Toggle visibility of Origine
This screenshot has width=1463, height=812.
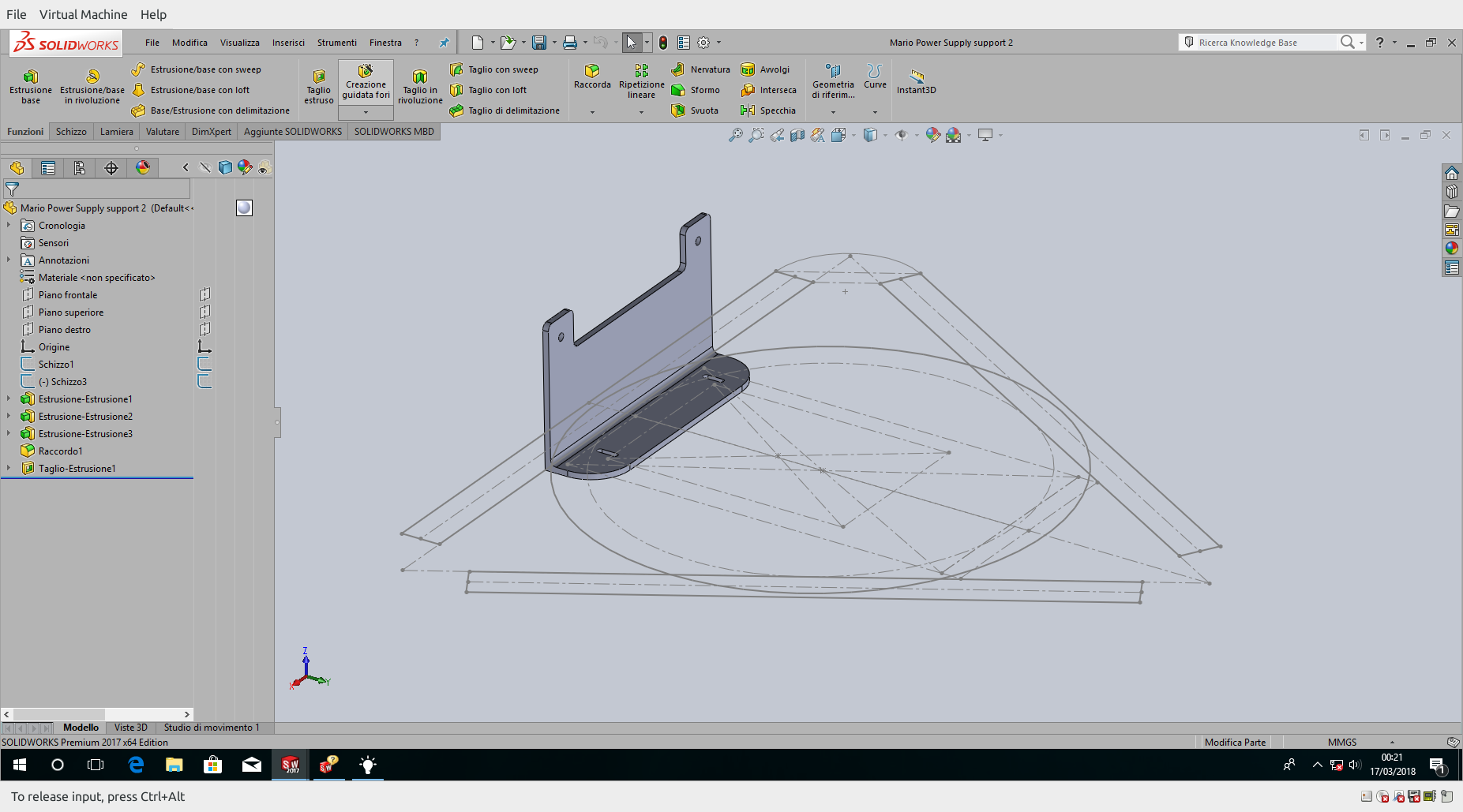[x=204, y=346]
